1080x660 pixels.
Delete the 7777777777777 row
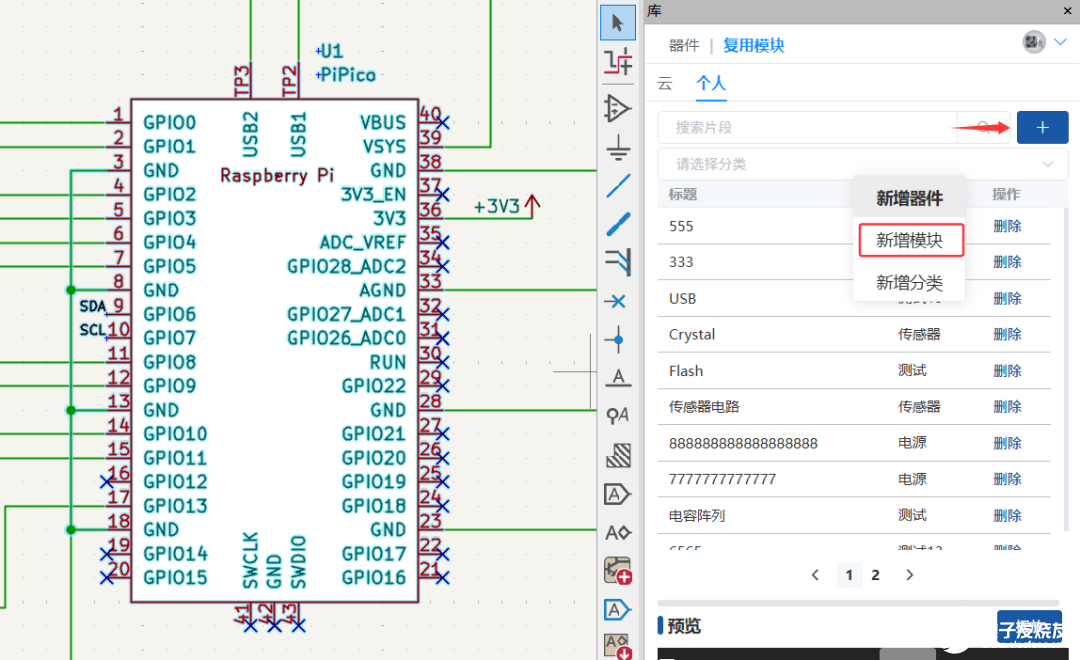coord(1007,479)
